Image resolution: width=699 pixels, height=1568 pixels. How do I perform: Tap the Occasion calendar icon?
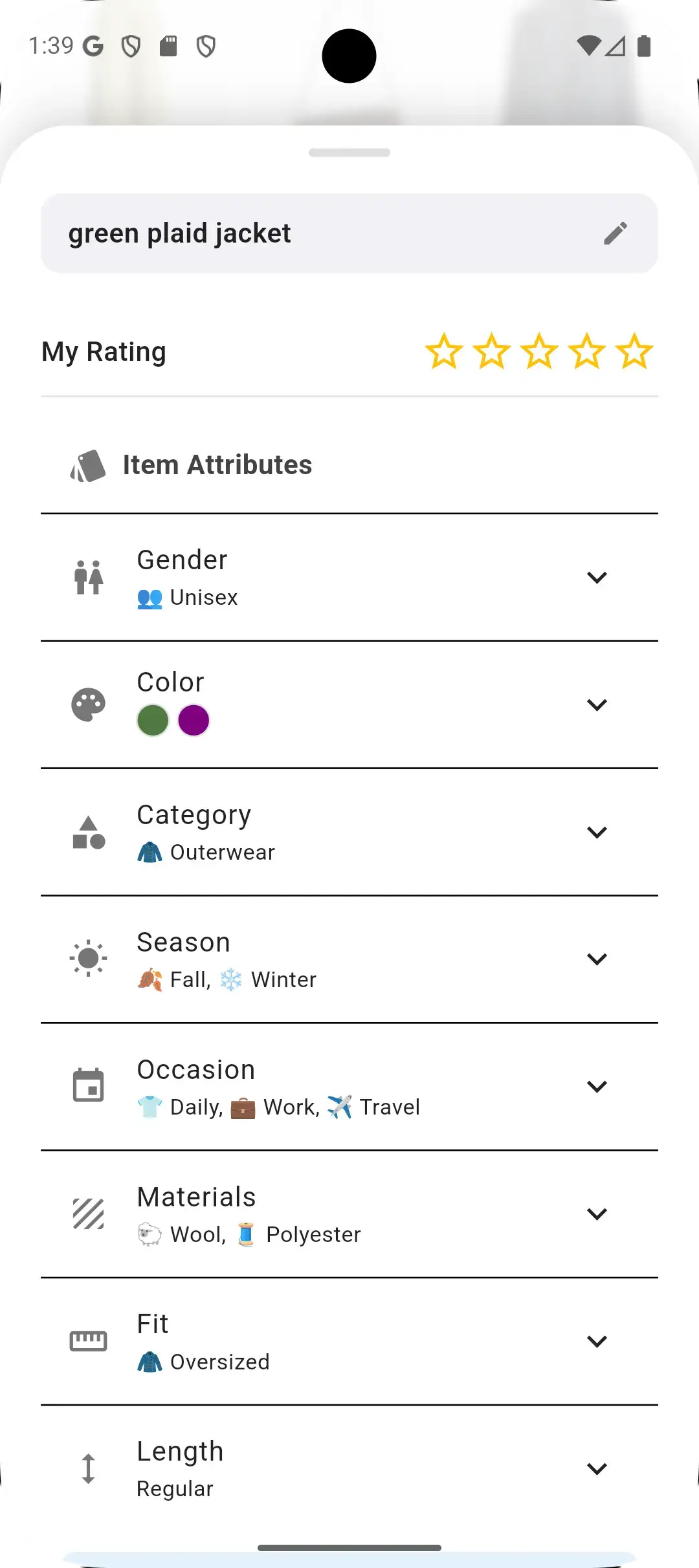click(89, 1085)
